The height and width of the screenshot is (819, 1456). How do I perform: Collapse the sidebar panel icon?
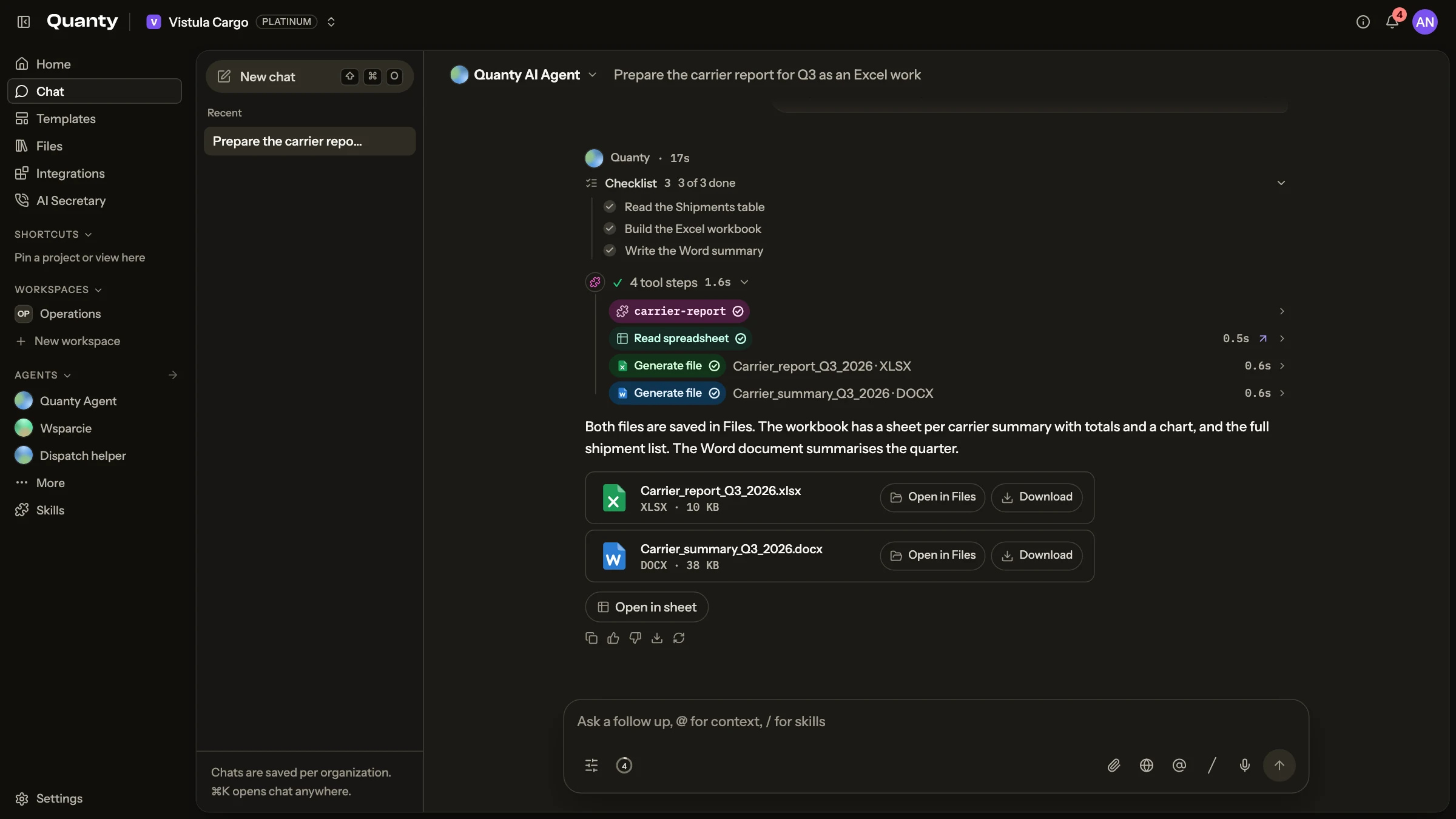[x=24, y=22]
